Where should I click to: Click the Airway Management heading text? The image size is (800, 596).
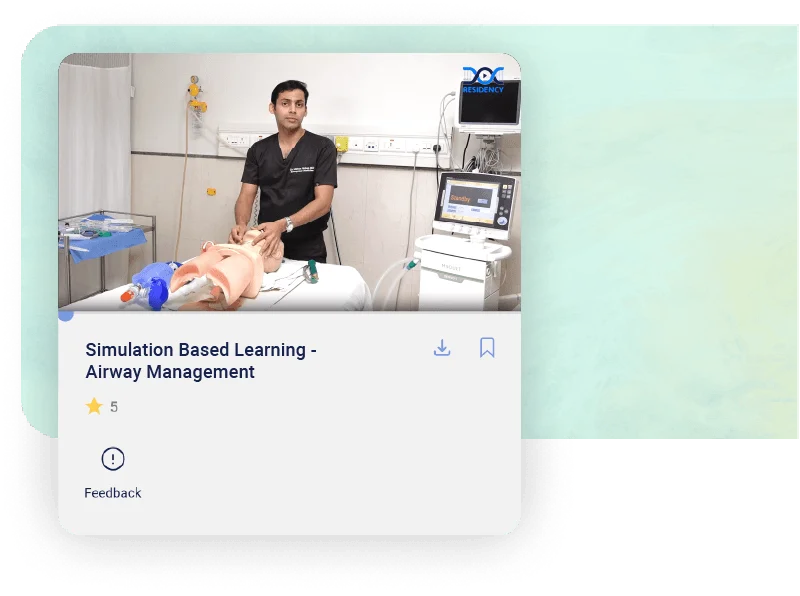coord(170,372)
